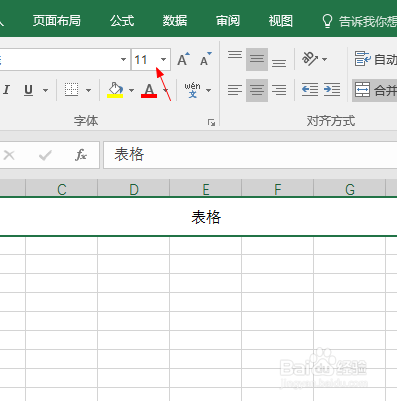Open the underline style dropdown arrow
The image size is (397, 401).
tap(45, 90)
